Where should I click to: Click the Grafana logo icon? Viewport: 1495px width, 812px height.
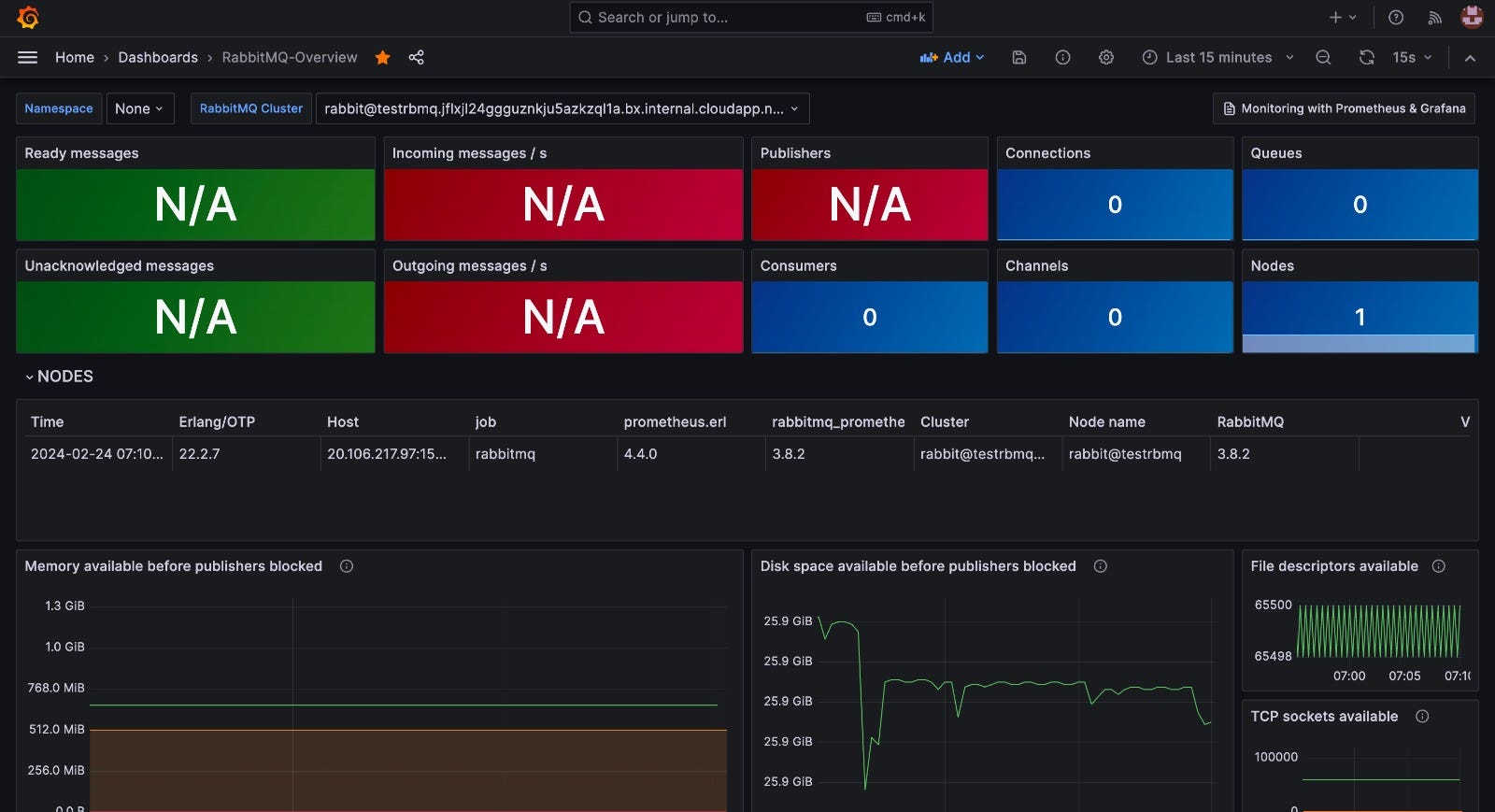pos(28,17)
